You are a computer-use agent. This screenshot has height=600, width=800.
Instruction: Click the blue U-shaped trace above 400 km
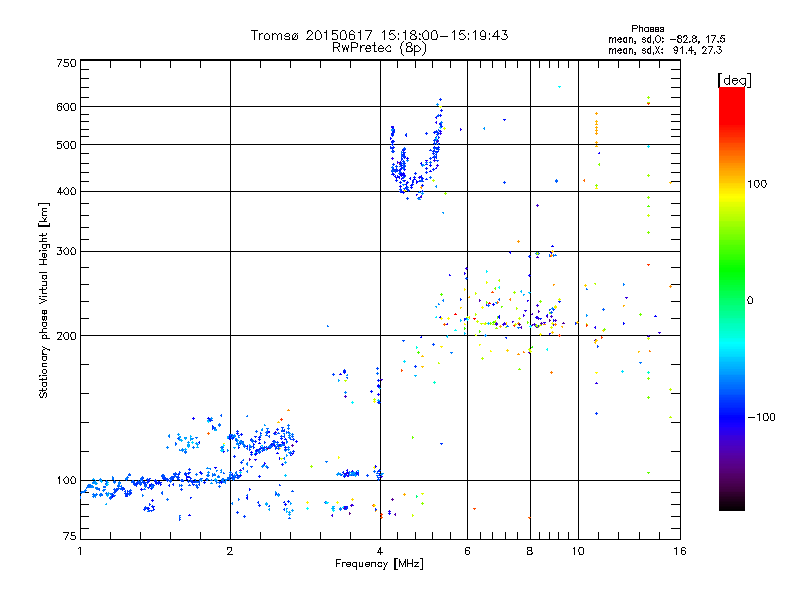point(416,151)
